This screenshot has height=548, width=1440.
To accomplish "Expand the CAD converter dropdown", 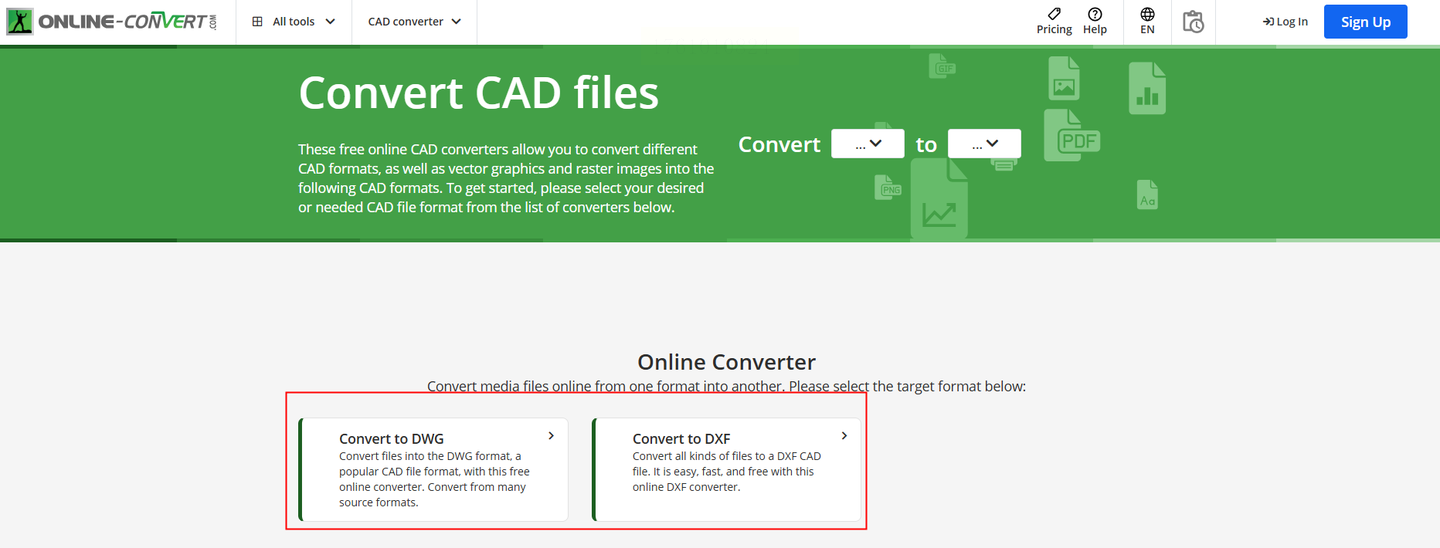I will [x=414, y=21].
